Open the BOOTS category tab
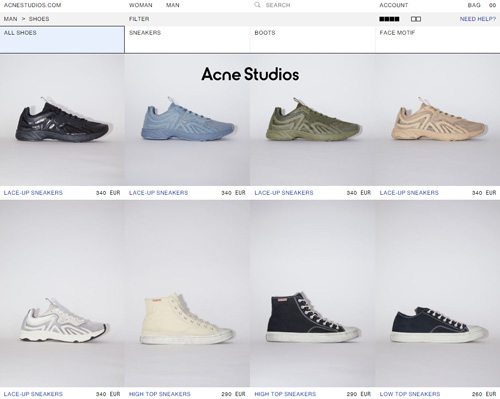The width and height of the screenshot is (500, 399). 313,40
